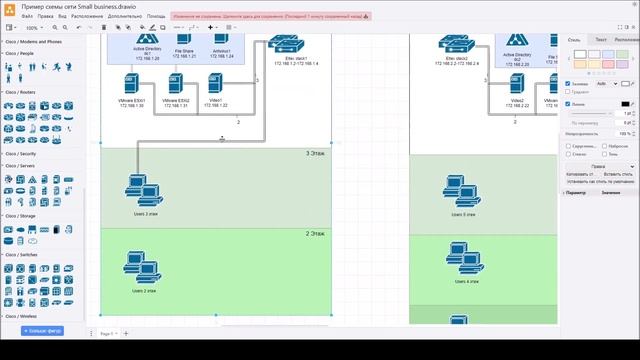Open the Правка dropdown in style panel

click(600, 167)
